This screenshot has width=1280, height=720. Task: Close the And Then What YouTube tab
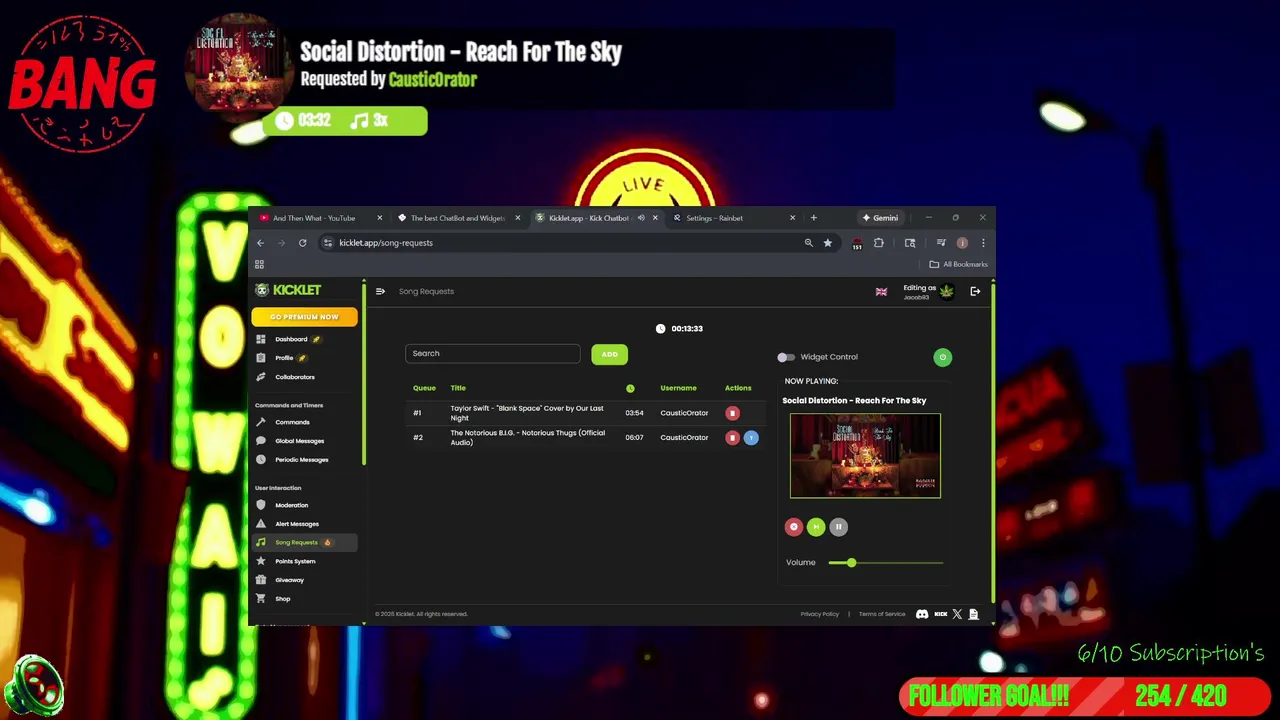pyautogui.click(x=379, y=218)
